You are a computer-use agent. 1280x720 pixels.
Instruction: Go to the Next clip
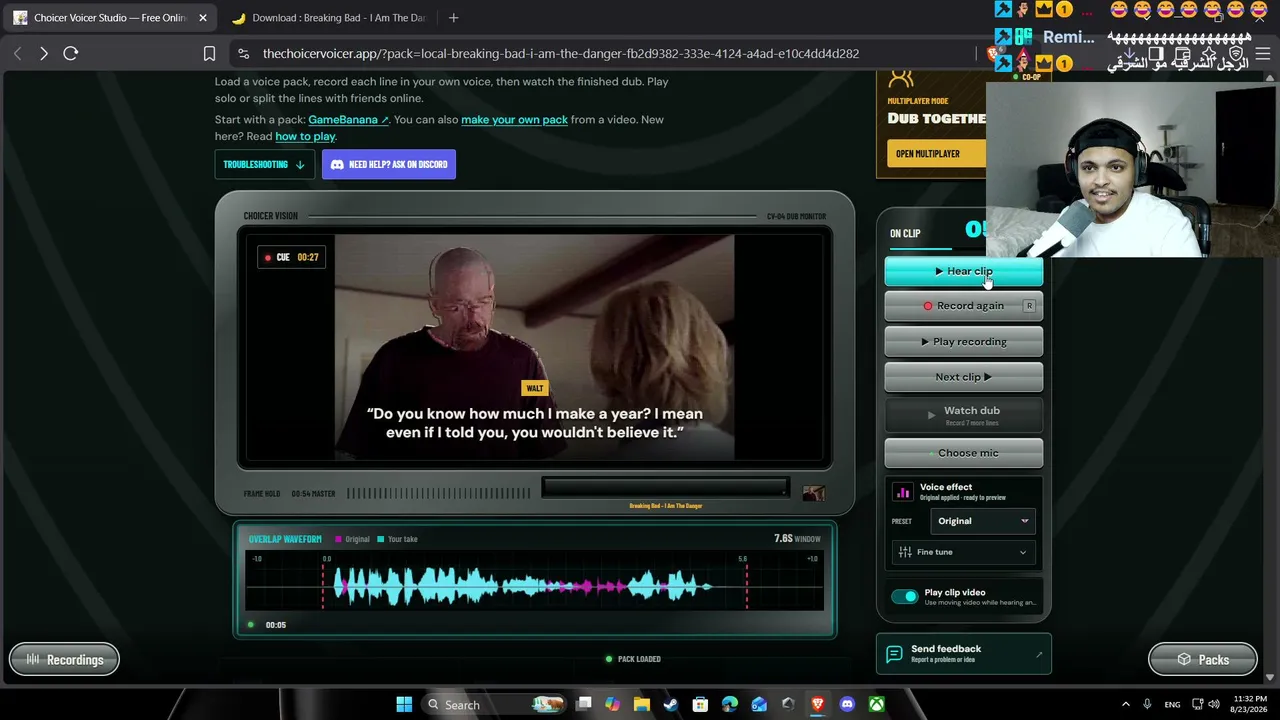pyautogui.click(x=963, y=377)
